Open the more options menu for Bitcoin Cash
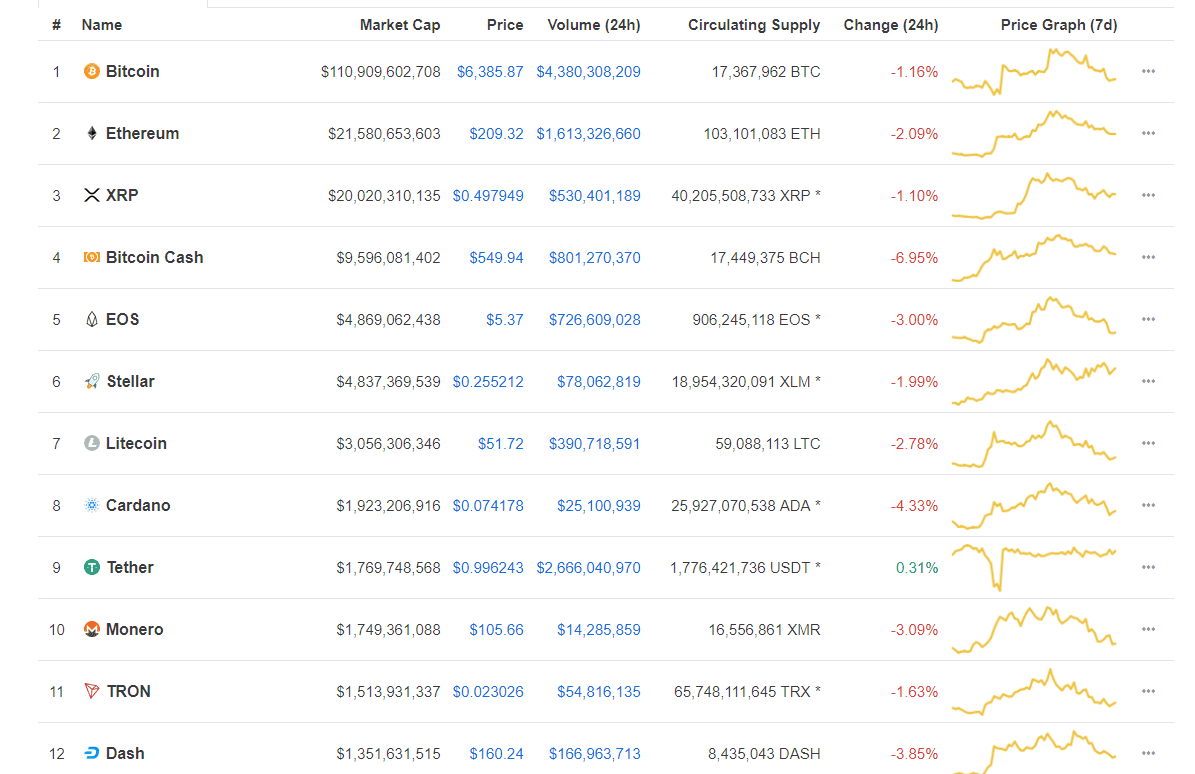Image resolution: width=1195 pixels, height=774 pixels. [x=1149, y=257]
